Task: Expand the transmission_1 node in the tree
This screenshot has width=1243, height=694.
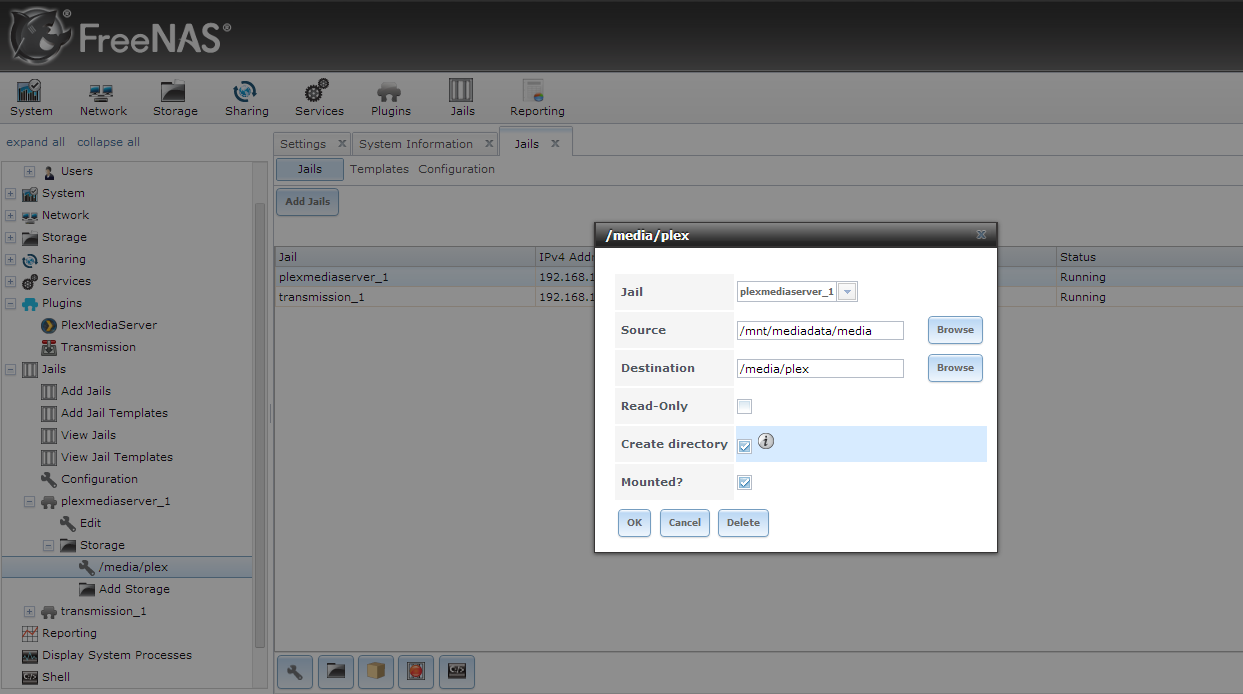Action: click(x=29, y=612)
